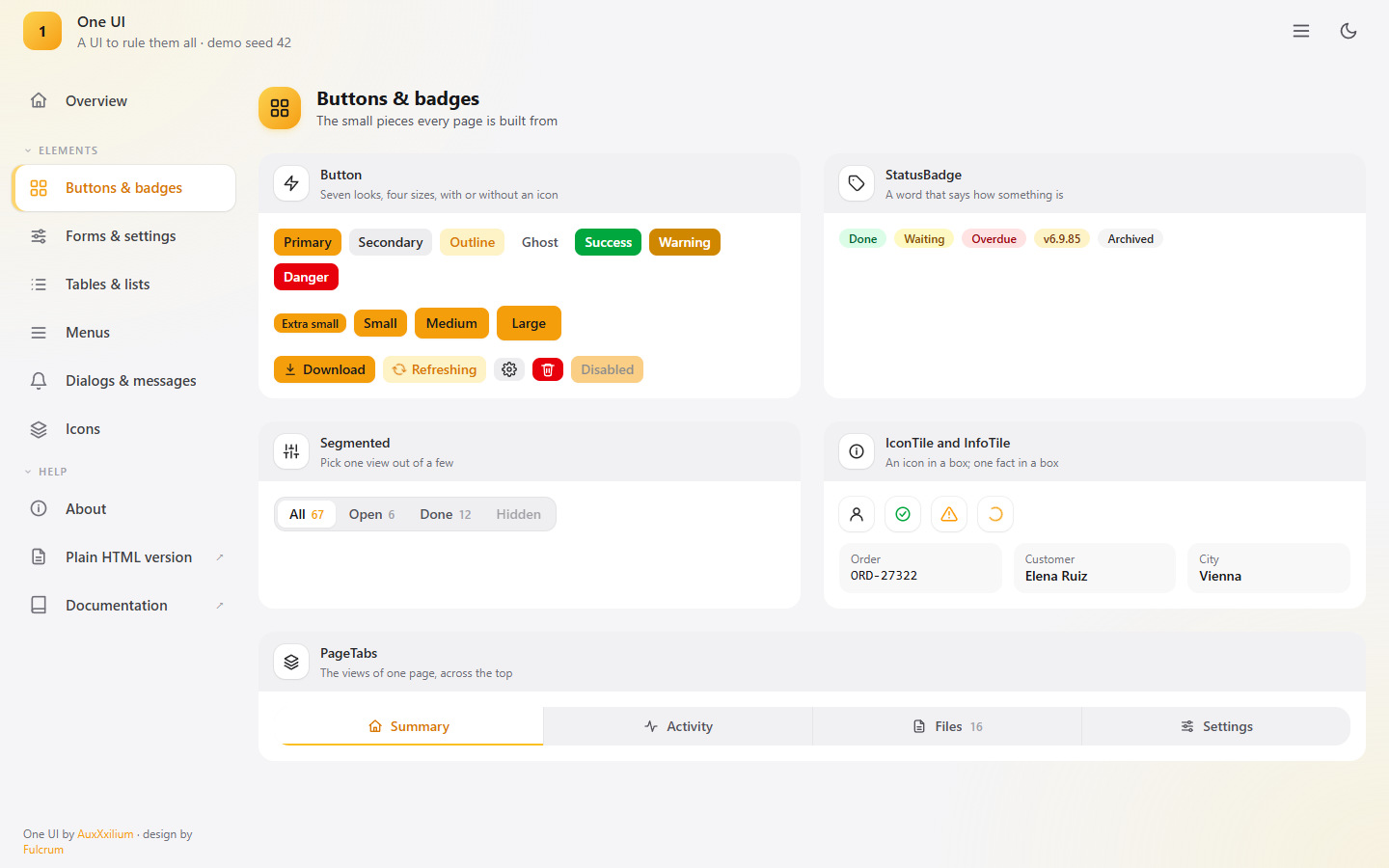Select the Summary page tab
The height and width of the screenshot is (868, 1389).
point(409,726)
